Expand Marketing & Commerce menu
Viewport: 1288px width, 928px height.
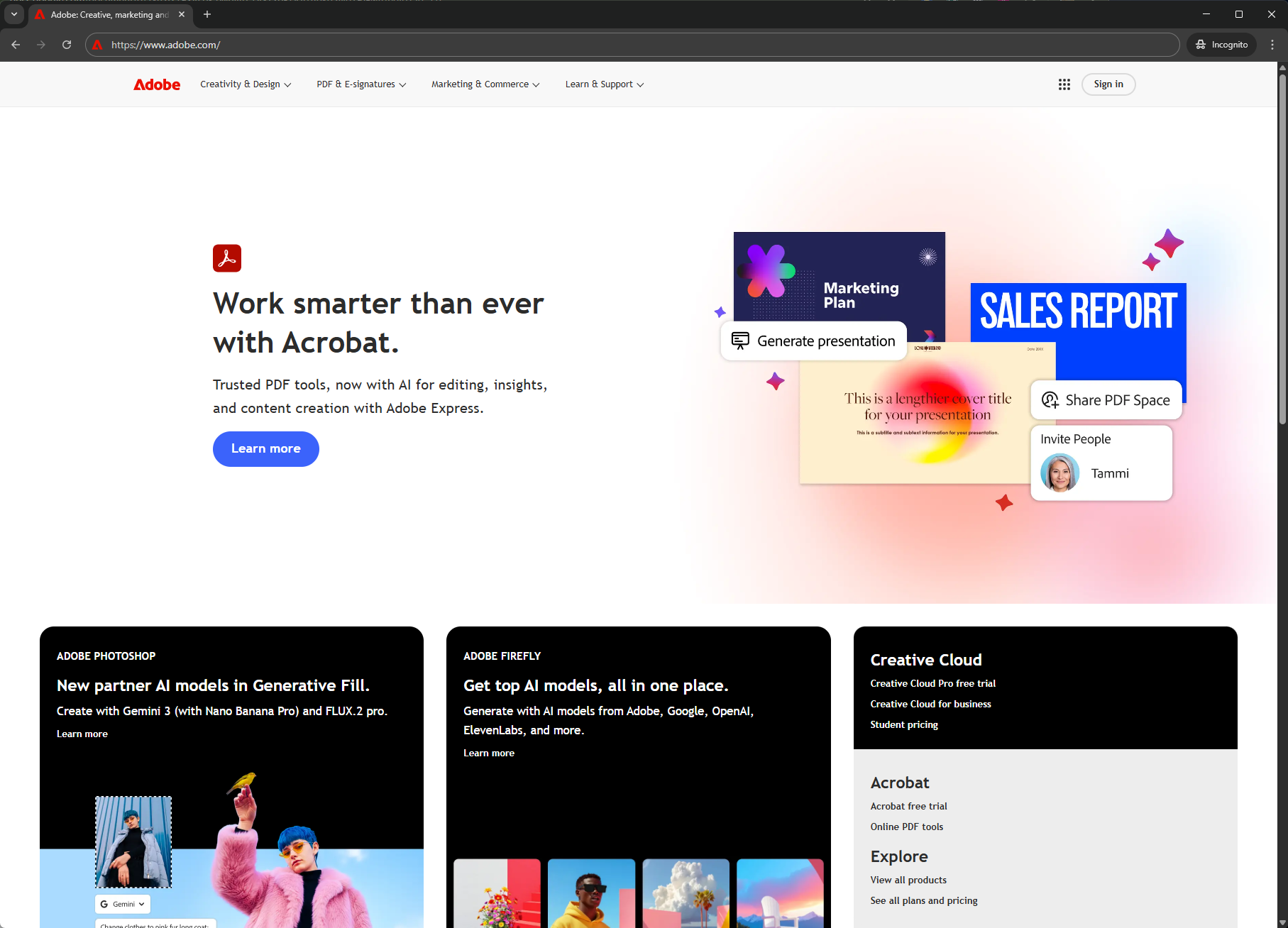(x=485, y=84)
